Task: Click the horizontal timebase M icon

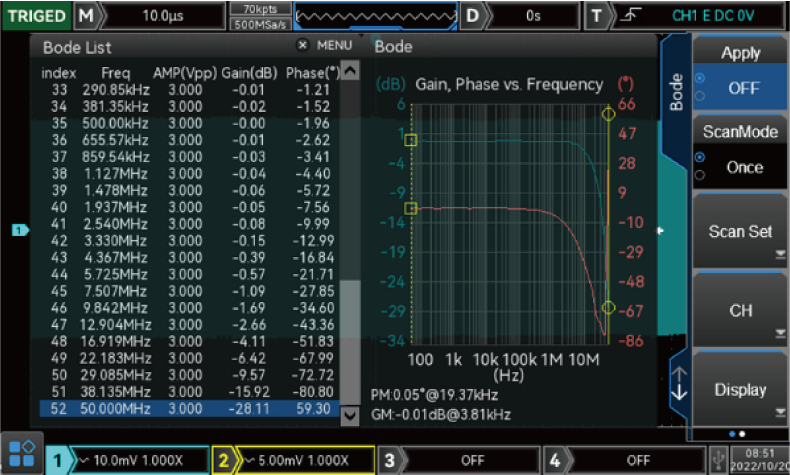Action: point(87,16)
